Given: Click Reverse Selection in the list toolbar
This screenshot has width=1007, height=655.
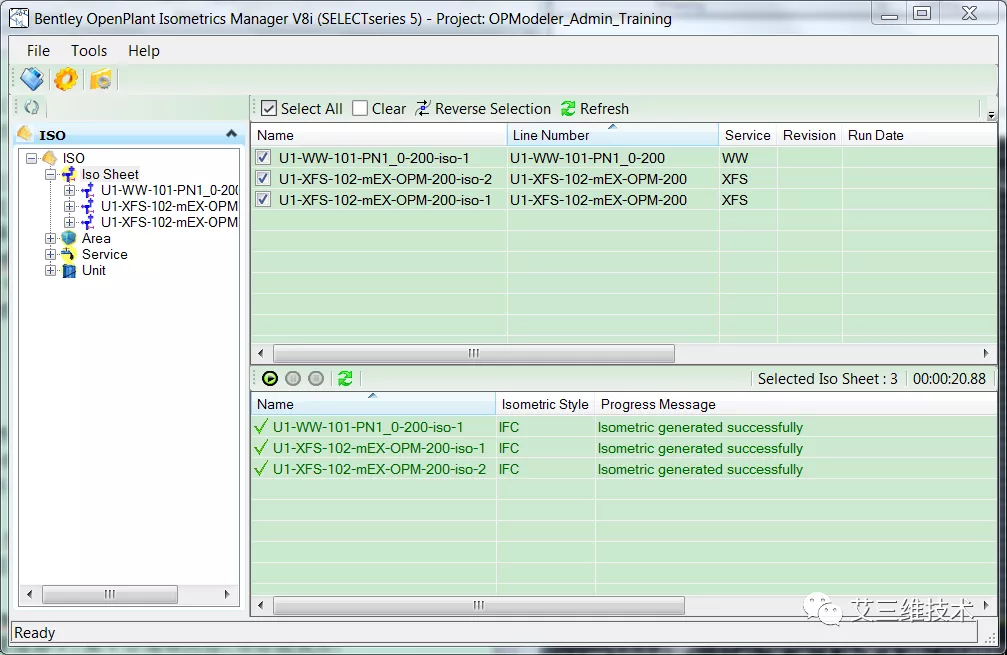Looking at the screenshot, I should (x=482, y=108).
